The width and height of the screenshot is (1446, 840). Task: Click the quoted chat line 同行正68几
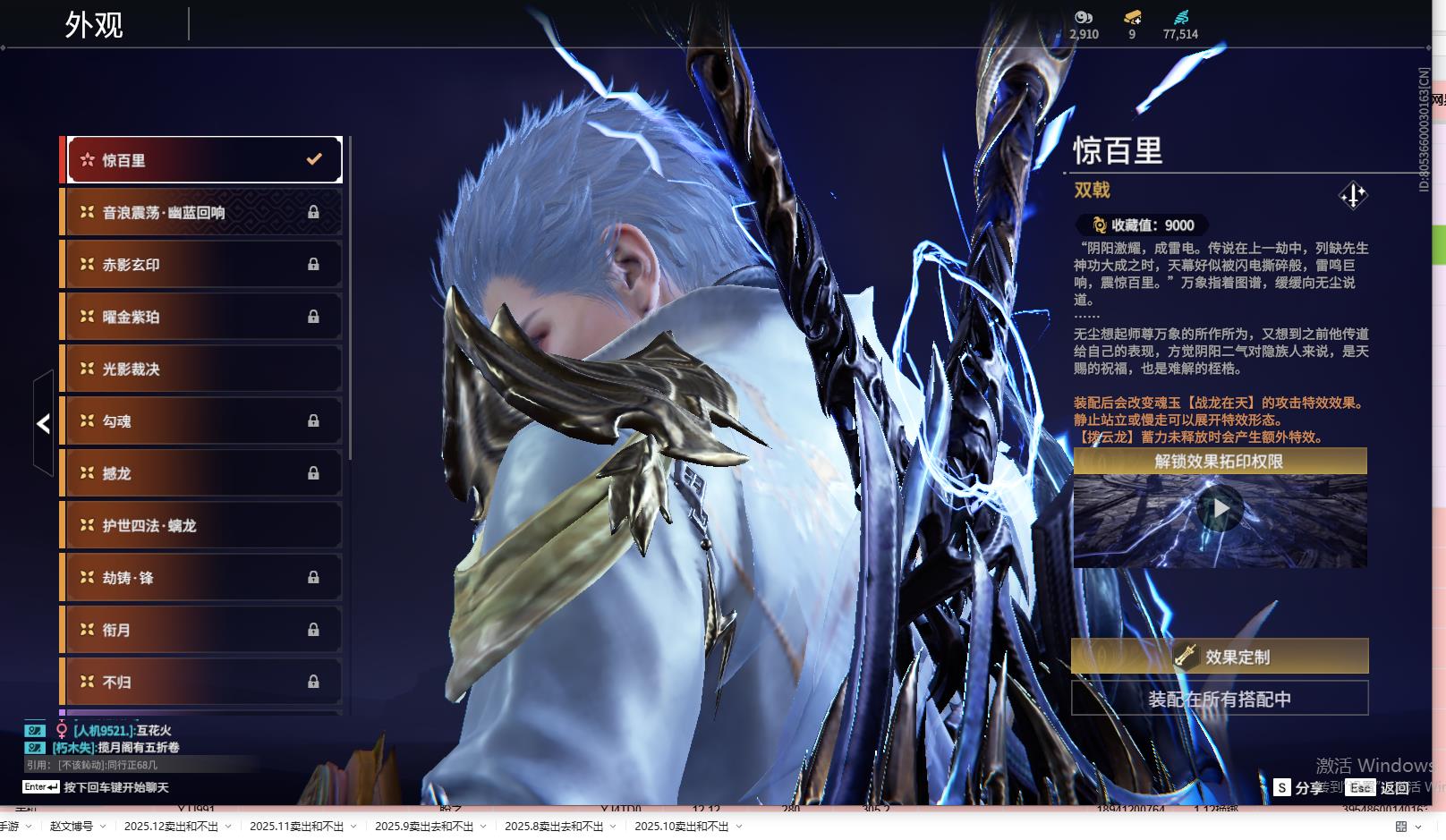(92, 765)
